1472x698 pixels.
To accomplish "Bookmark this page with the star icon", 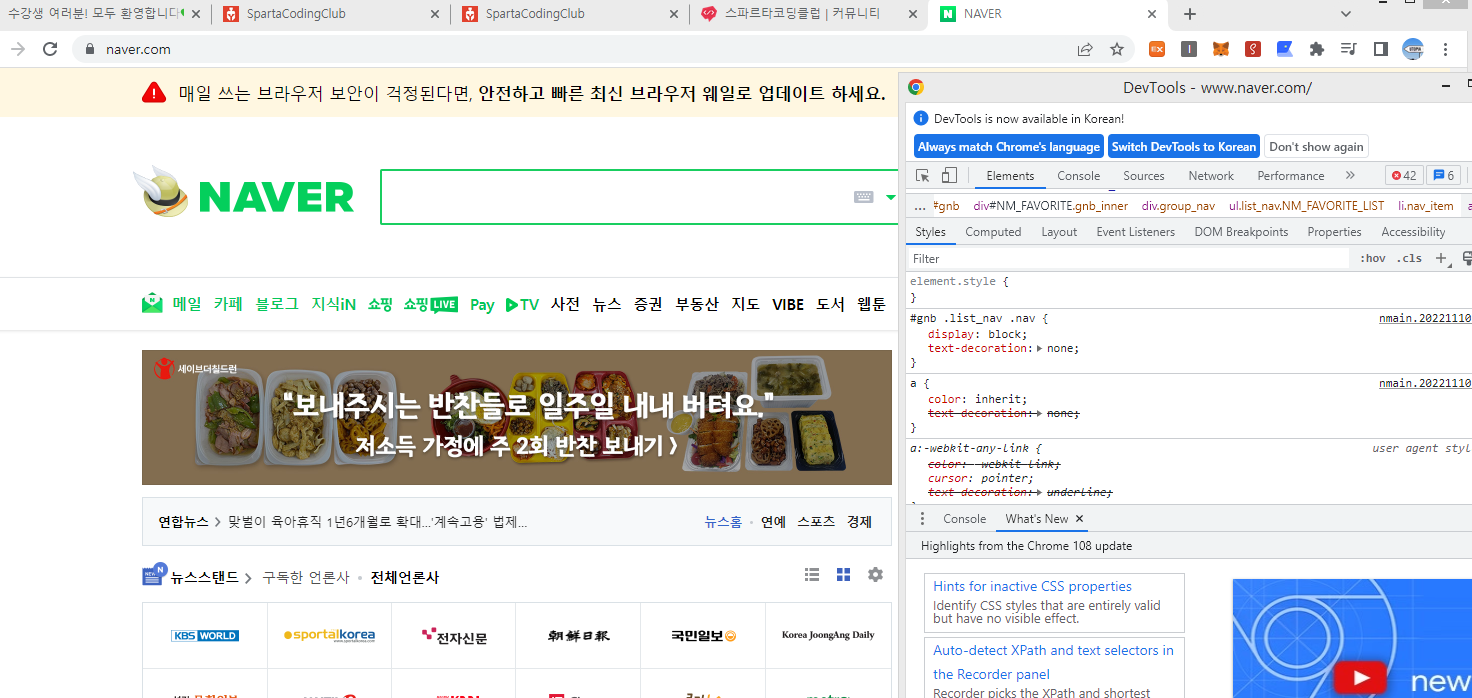I will 1117,49.
